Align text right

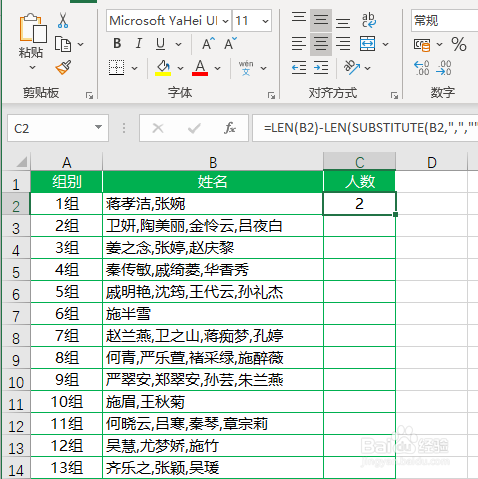343,44
